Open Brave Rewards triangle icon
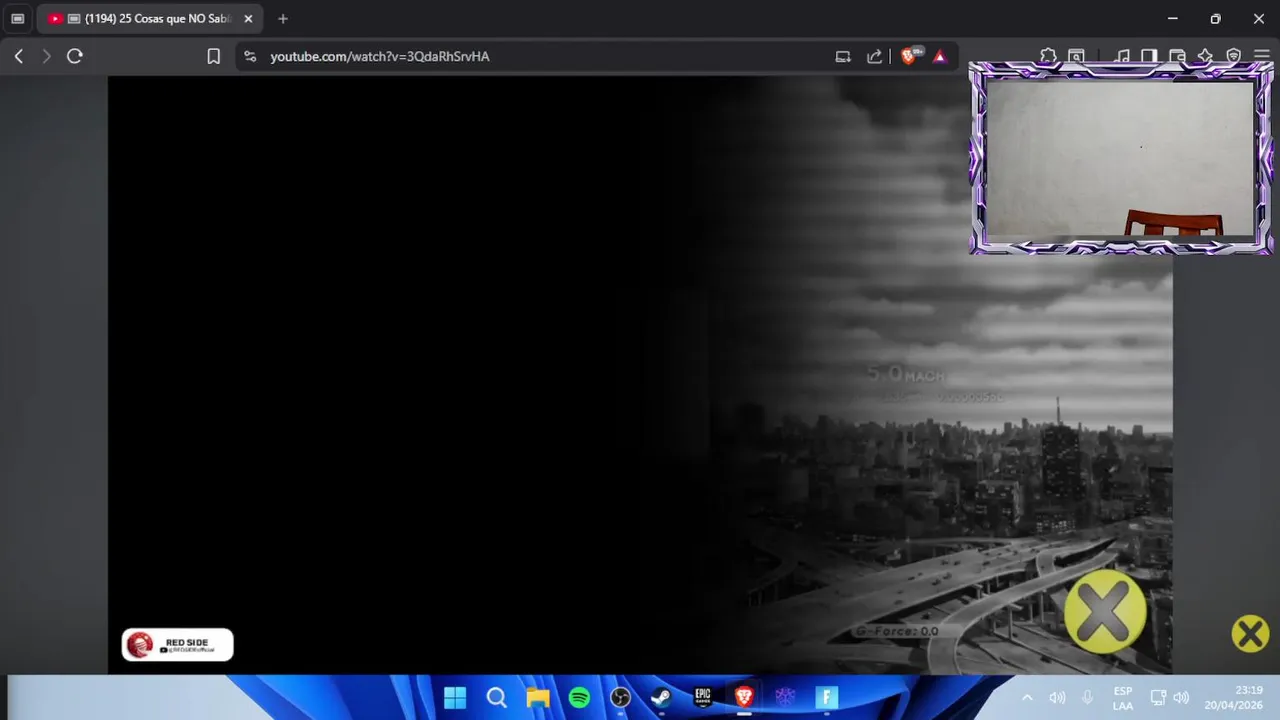1280x720 pixels. click(x=939, y=57)
